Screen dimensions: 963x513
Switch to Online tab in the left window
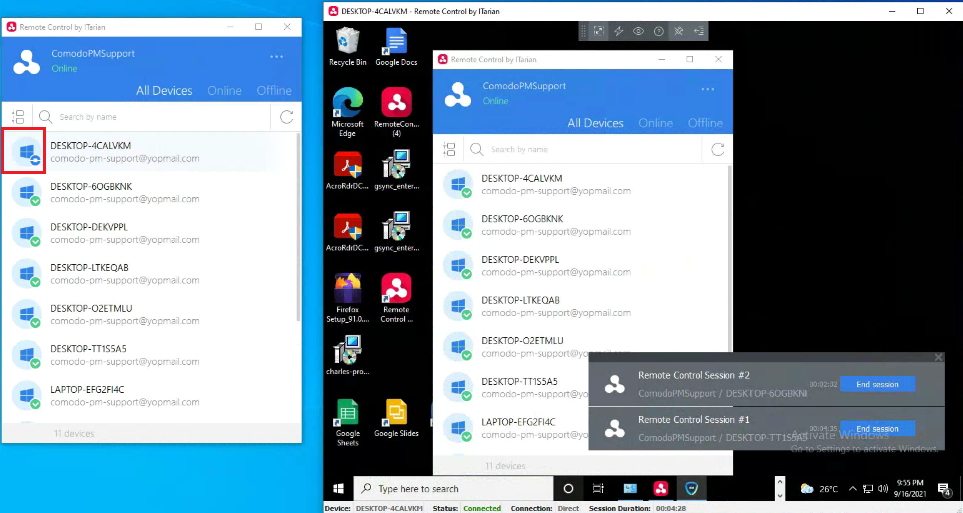tap(224, 90)
